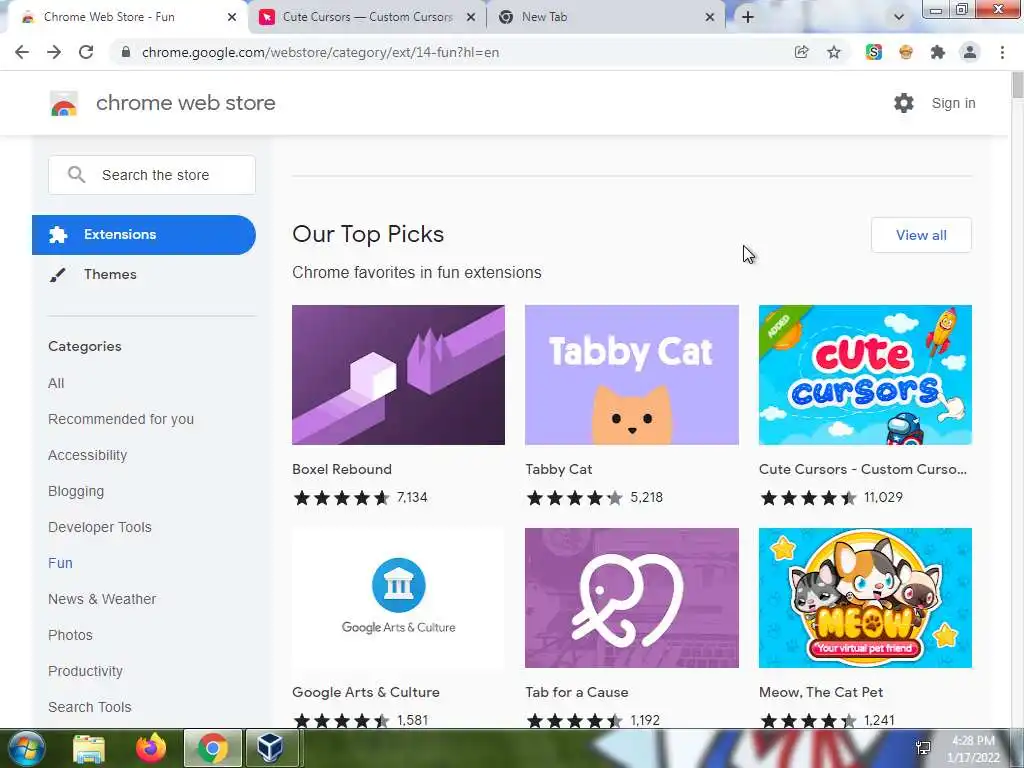Choose the Photos category

[x=71, y=635]
